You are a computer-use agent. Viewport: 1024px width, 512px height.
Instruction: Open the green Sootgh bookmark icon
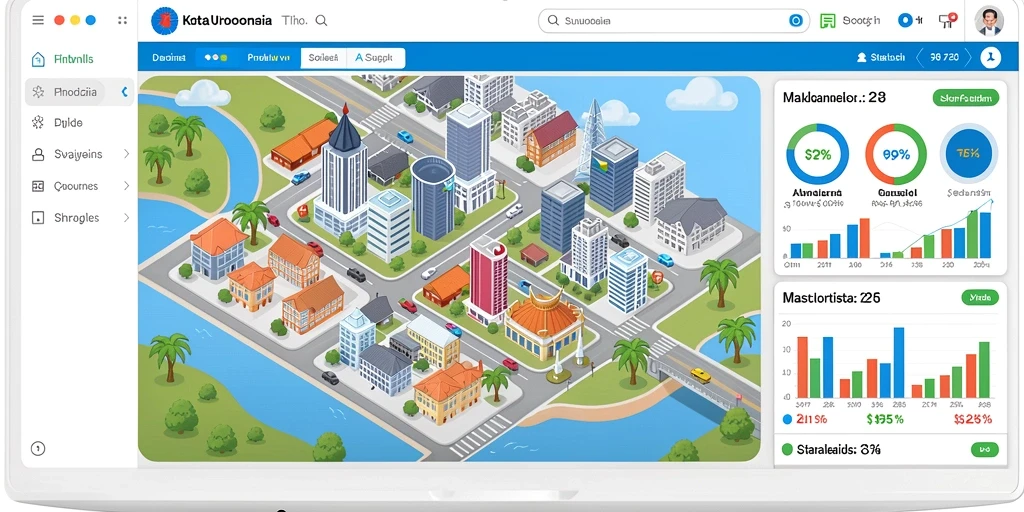pos(827,21)
